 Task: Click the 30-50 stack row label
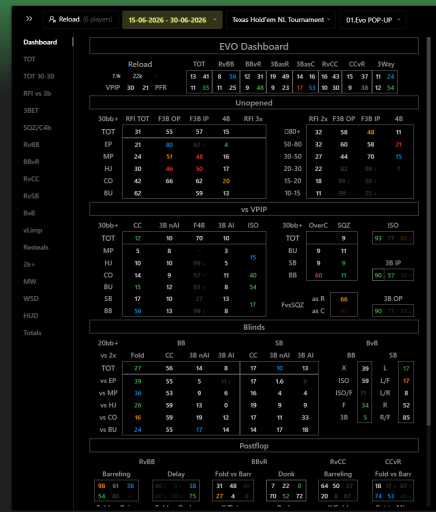click(292, 156)
